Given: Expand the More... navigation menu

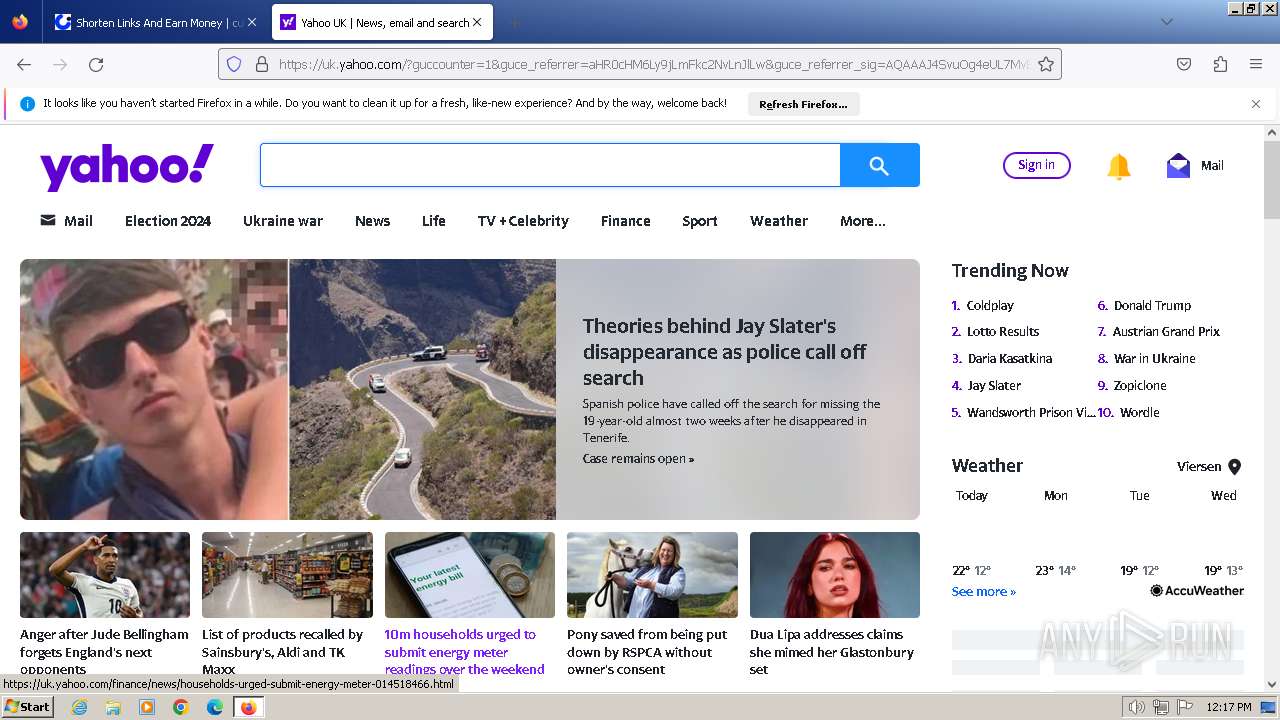Looking at the screenshot, I should coord(862,221).
